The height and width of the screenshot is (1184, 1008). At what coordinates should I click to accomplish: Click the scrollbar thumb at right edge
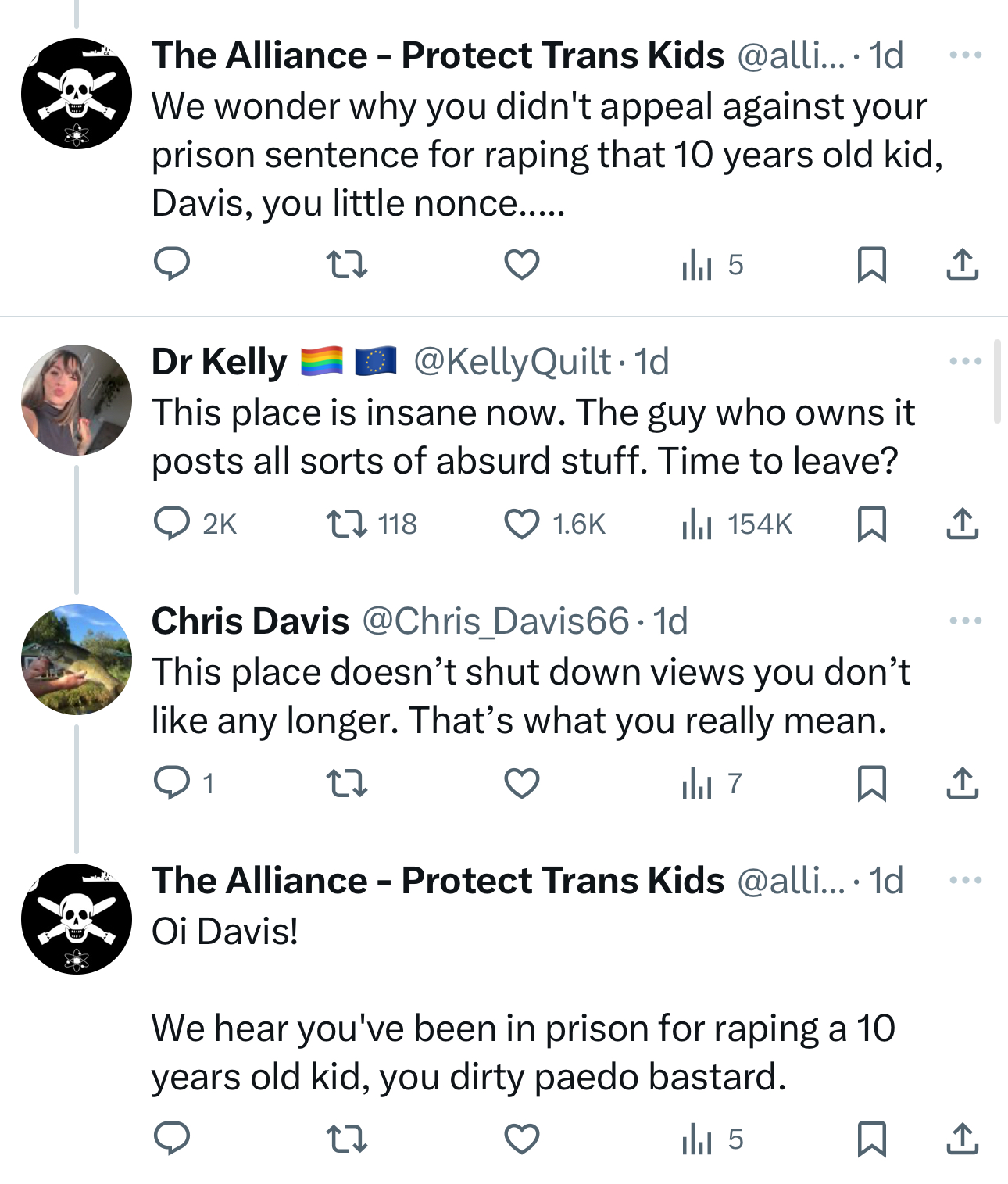[997, 381]
